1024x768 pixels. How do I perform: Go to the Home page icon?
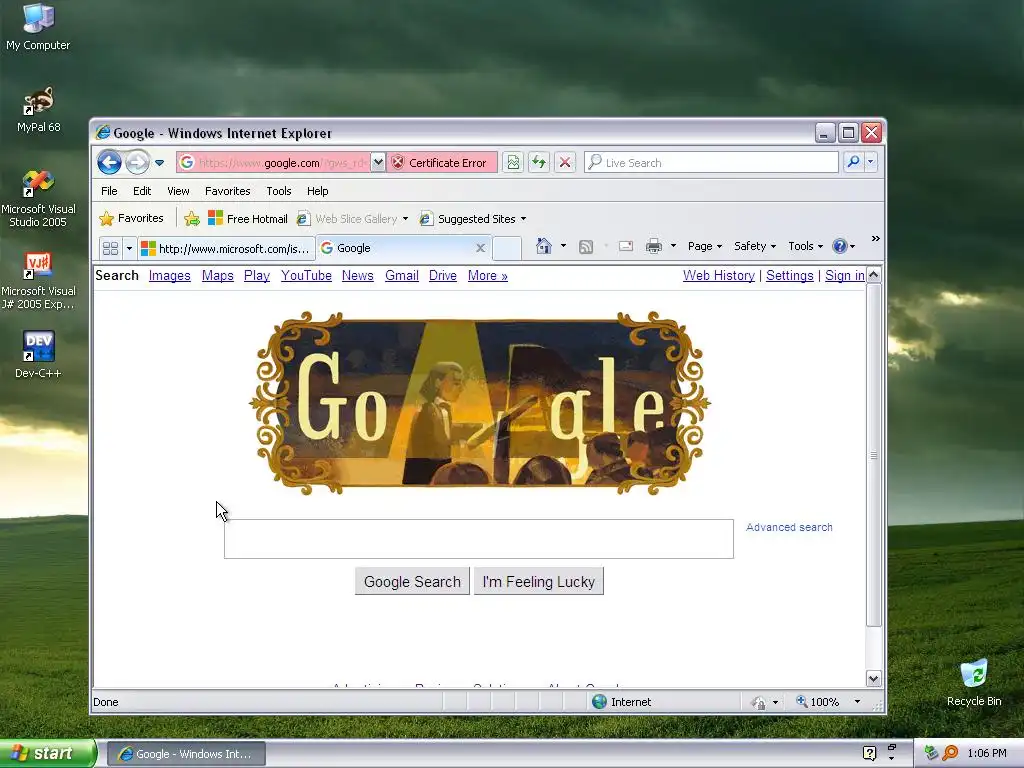543,246
